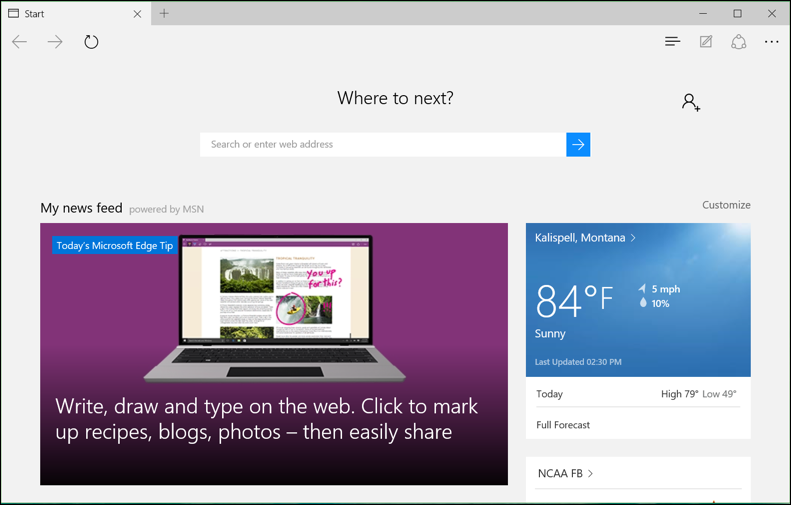Click Customize news feed link
791x505 pixels.
(x=726, y=205)
